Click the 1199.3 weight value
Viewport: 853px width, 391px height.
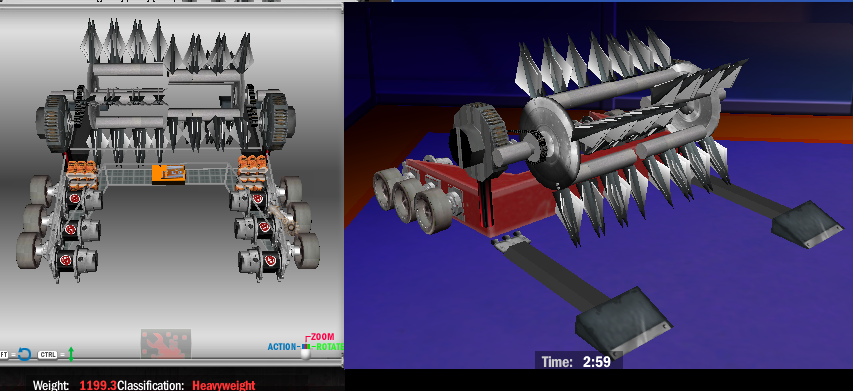[97, 386]
